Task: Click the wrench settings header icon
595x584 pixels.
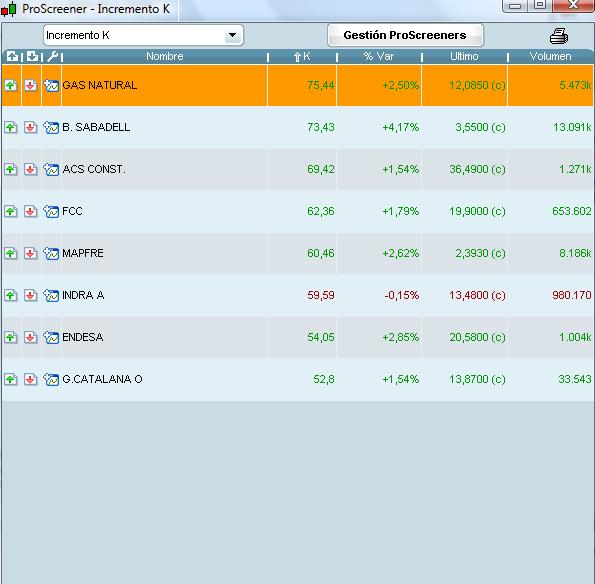Action: [52, 57]
